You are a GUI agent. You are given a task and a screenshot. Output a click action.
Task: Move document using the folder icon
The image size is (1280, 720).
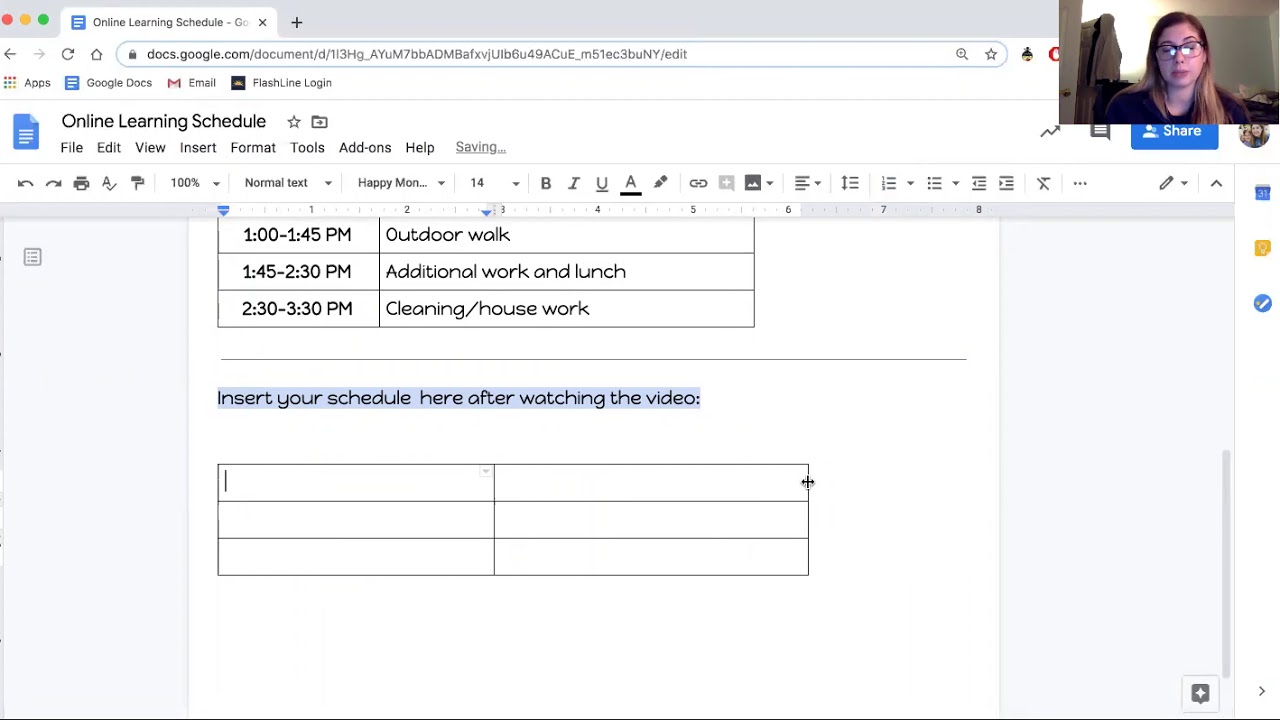[x=319, y=122]
